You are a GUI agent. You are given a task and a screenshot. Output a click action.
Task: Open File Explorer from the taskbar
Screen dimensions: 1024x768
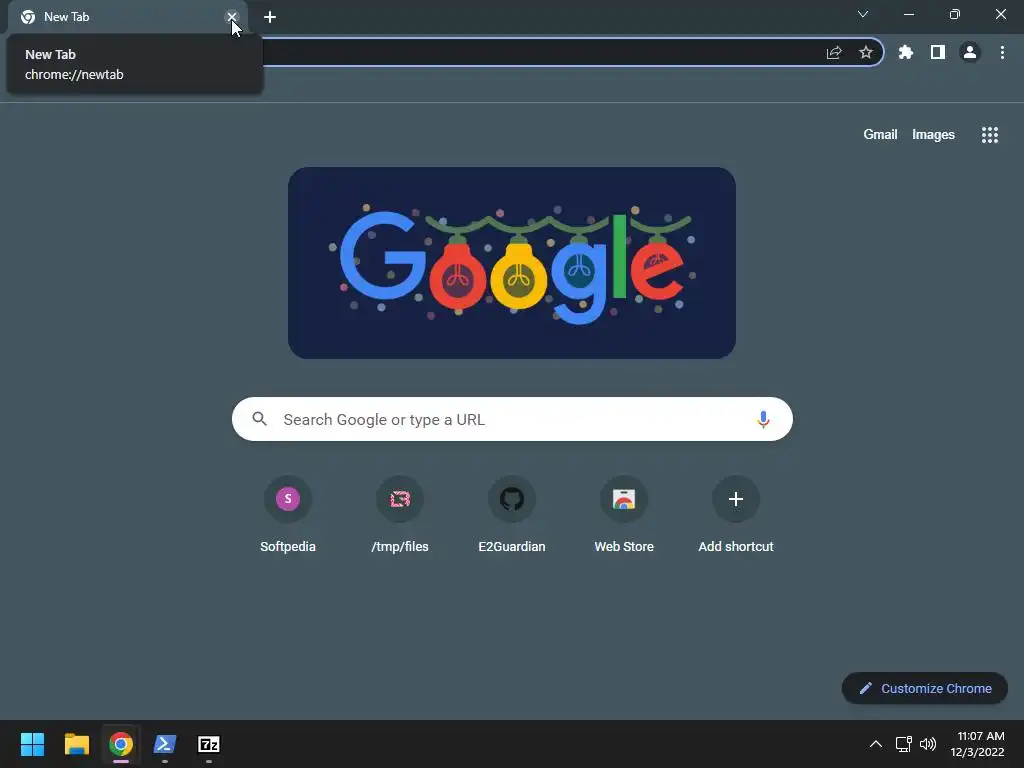pyautogui.click(x=76, y=744)
